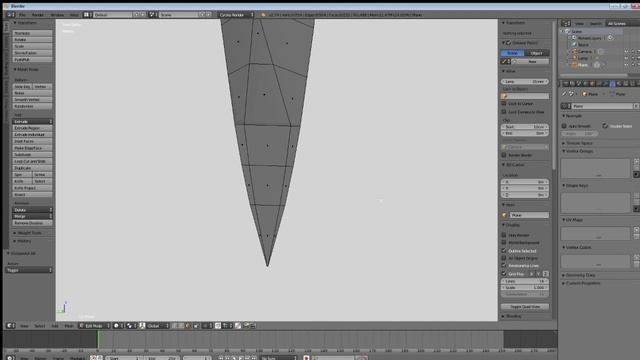This screenshot has width=640, height=360.
Task: Open the render engine dropdown (Cycles Render)
Action: (x=236, y=15)
